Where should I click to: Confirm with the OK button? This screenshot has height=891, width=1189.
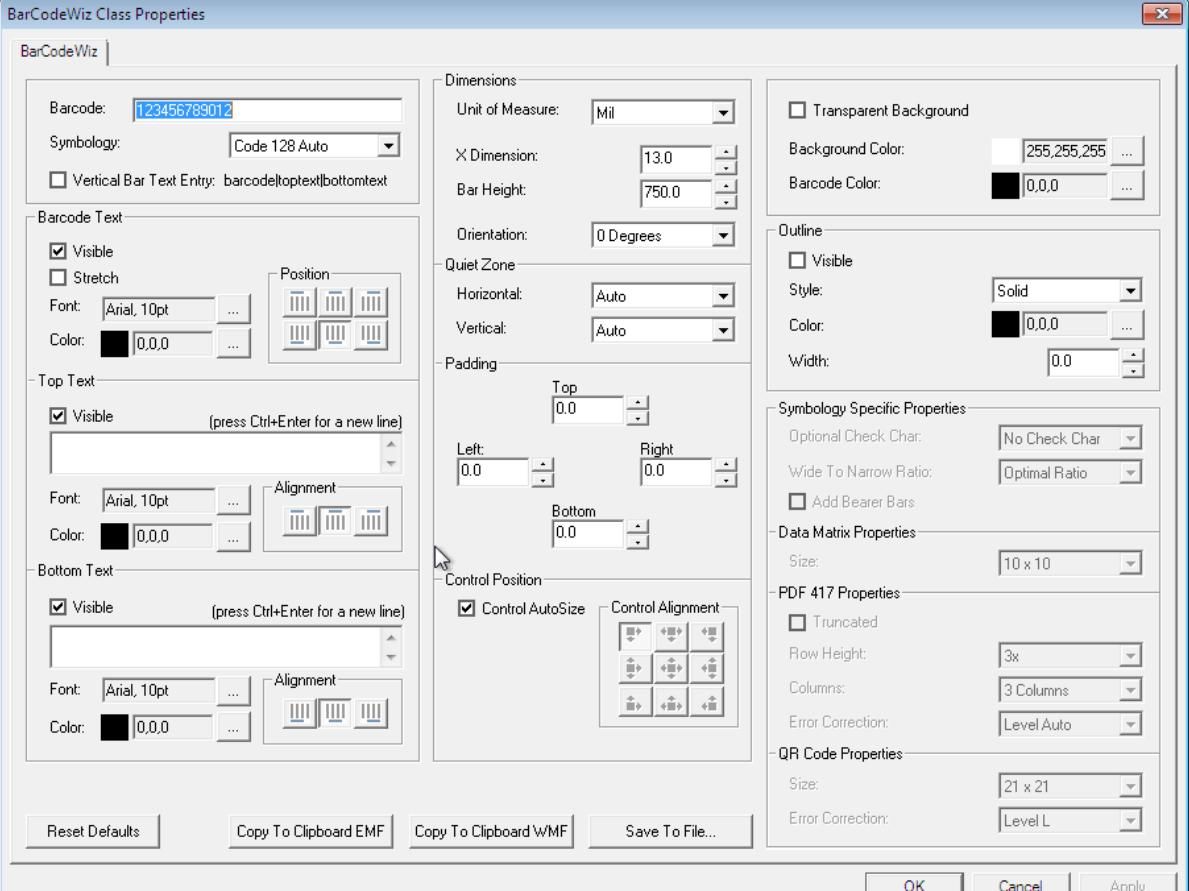[x=914, y=884]
